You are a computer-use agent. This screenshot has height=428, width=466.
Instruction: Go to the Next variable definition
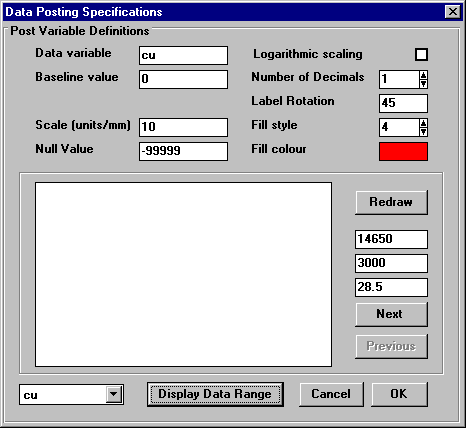[x=391, y=314]
